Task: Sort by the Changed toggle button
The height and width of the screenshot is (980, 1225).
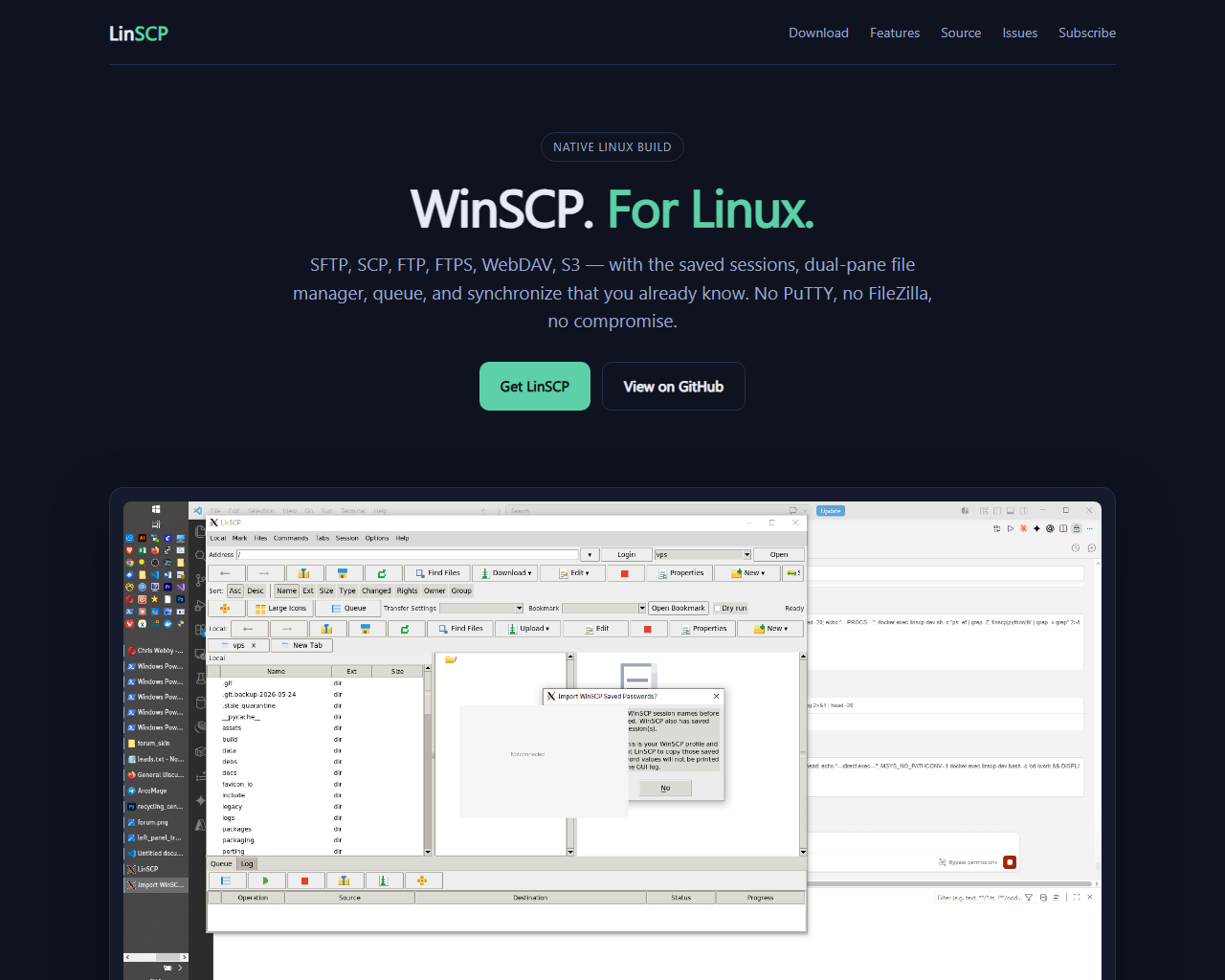Action: click(376, 590)
